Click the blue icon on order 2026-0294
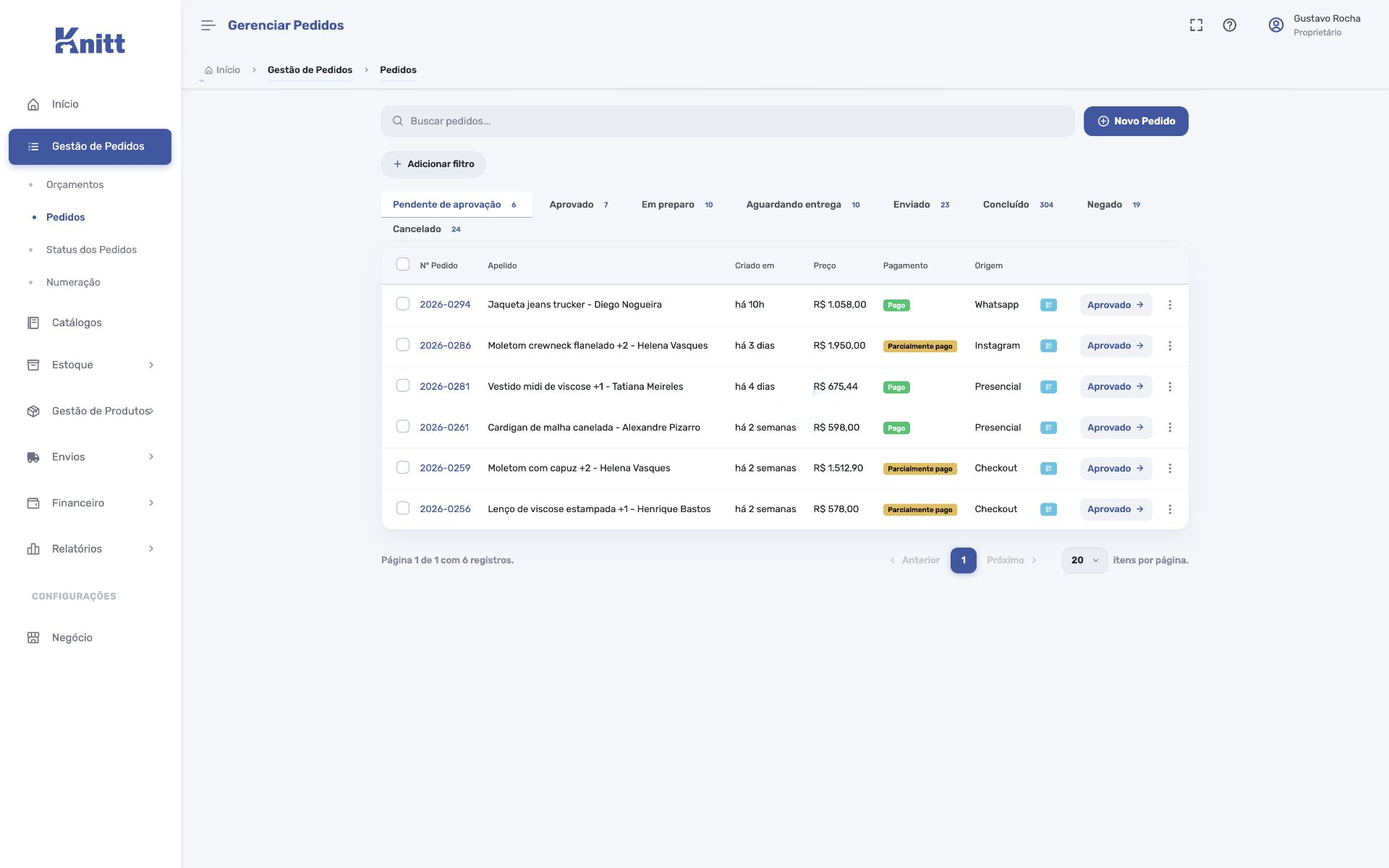The width and height of the screenshot is (1389, 868). pos(1048,305)
